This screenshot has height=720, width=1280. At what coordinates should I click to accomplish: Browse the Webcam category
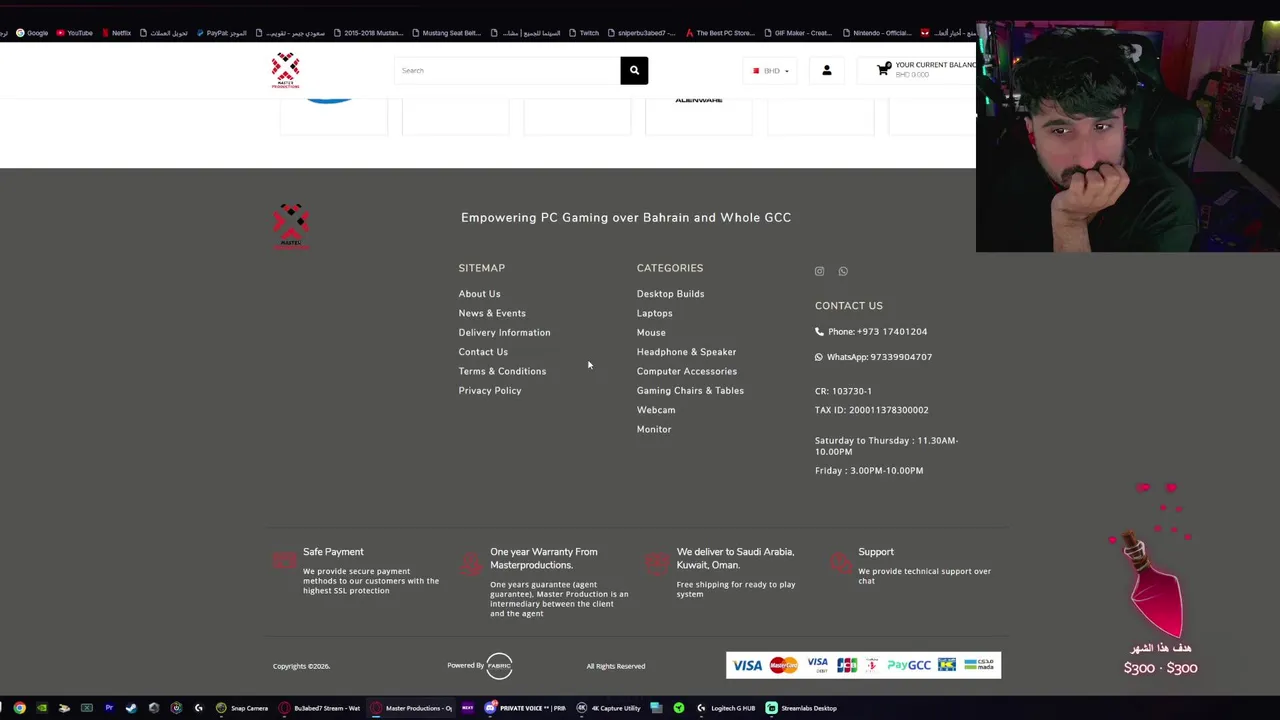pos(656,410)
